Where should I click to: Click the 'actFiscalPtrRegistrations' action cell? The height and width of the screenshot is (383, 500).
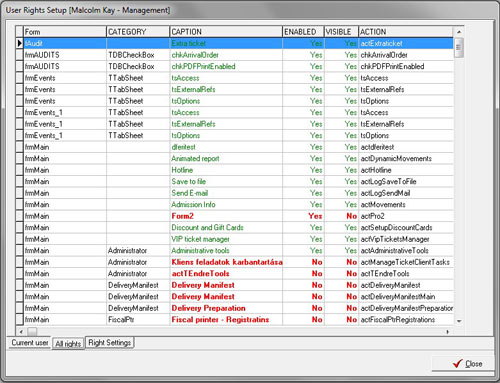[x=406, y=319]
